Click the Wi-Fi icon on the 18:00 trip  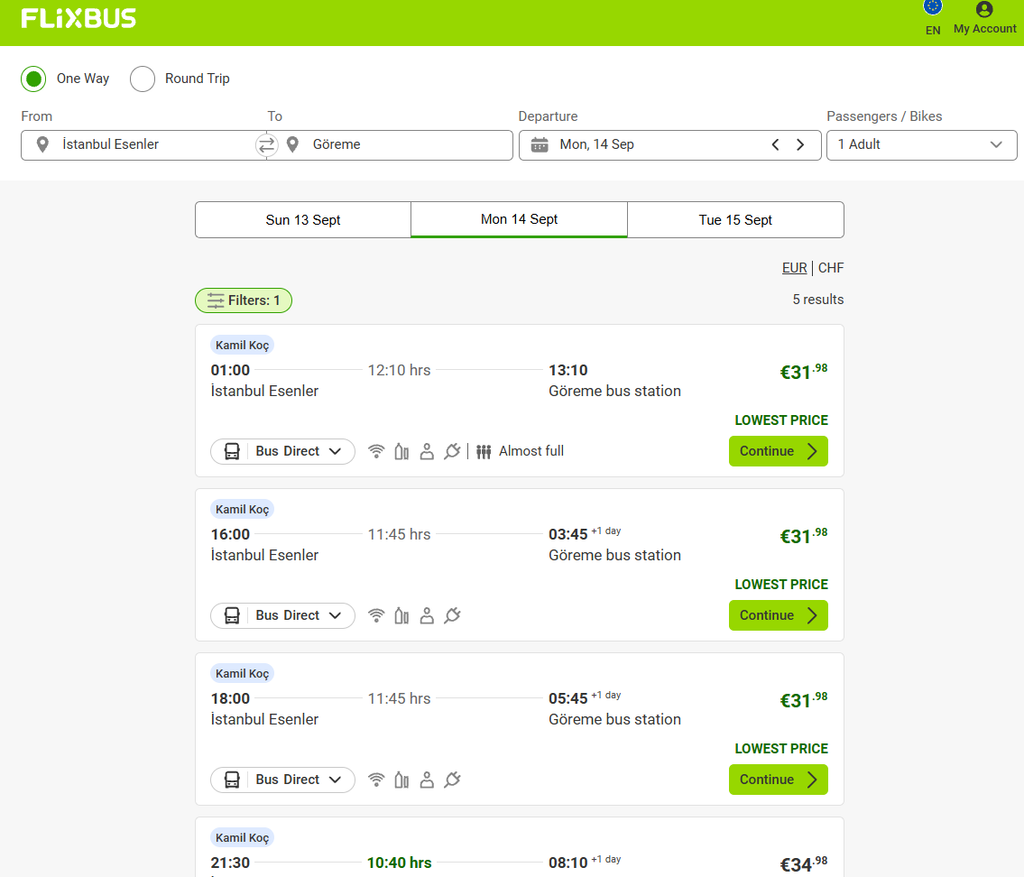coord(376,779)
